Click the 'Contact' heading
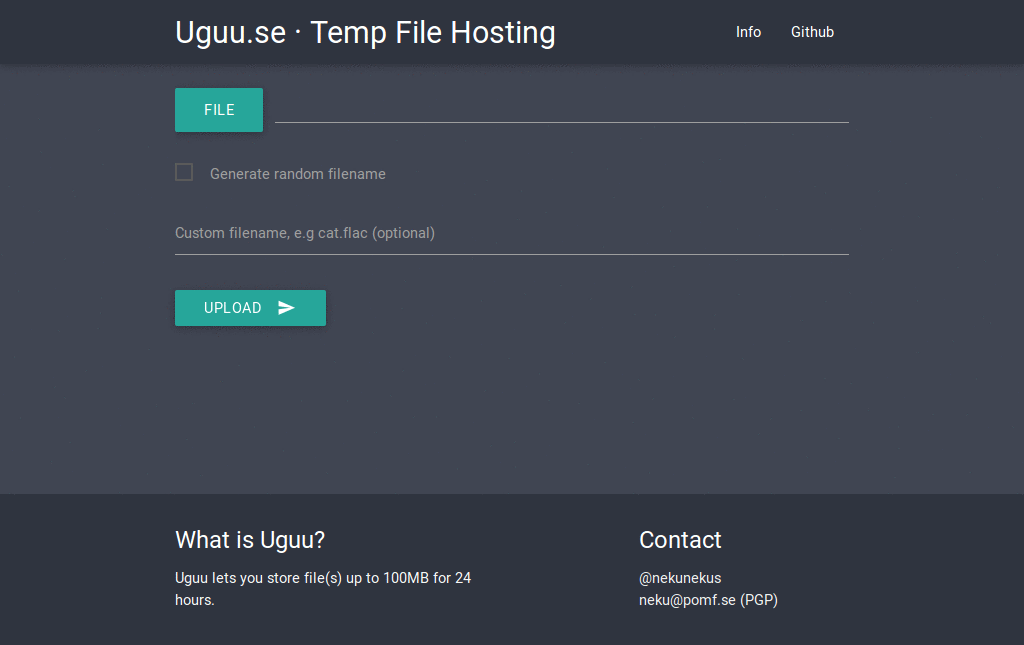 click(x=680, y=540)
